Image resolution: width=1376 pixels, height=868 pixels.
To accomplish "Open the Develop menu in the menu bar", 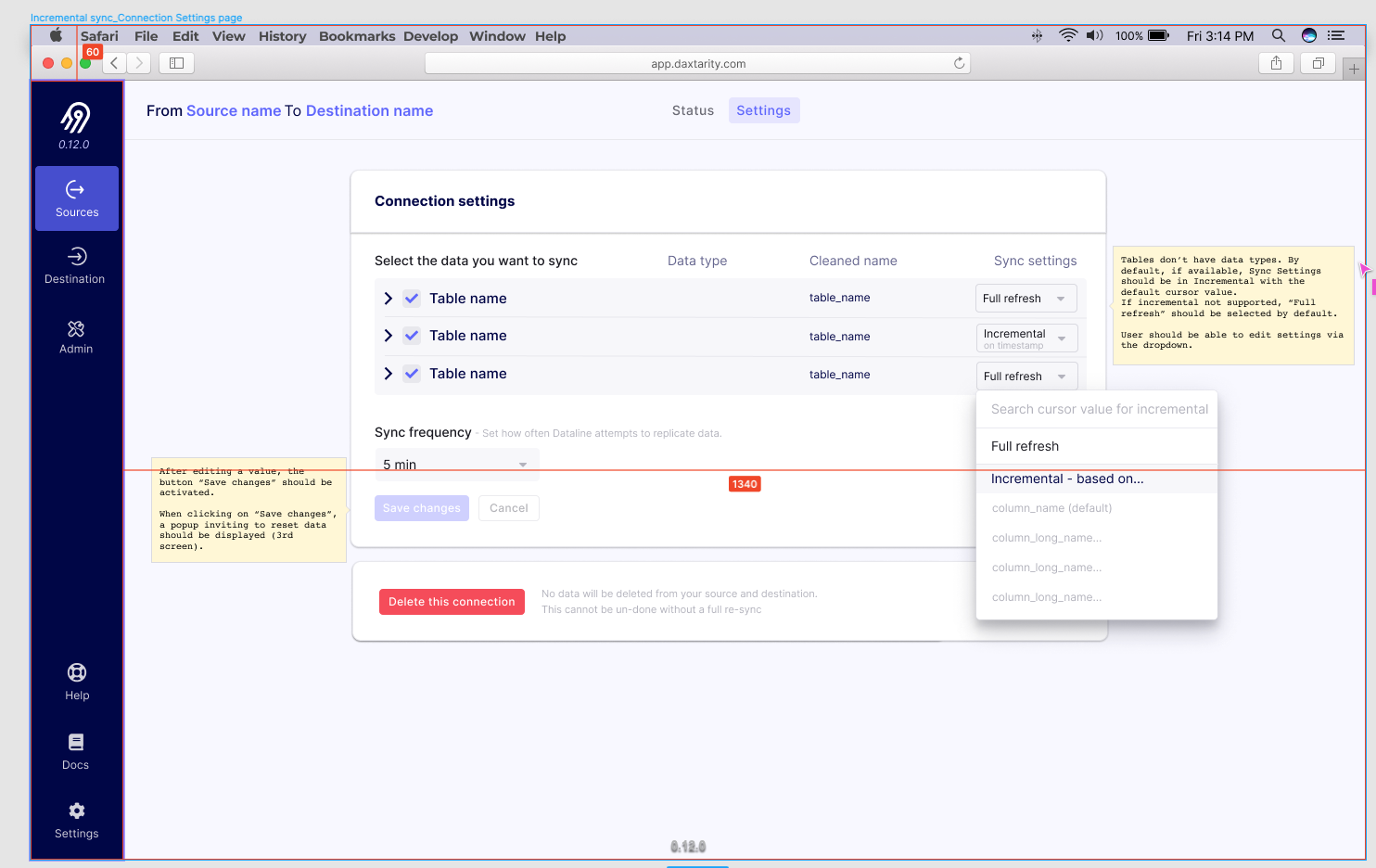I will pyautogui.click(x=430, y=36).
